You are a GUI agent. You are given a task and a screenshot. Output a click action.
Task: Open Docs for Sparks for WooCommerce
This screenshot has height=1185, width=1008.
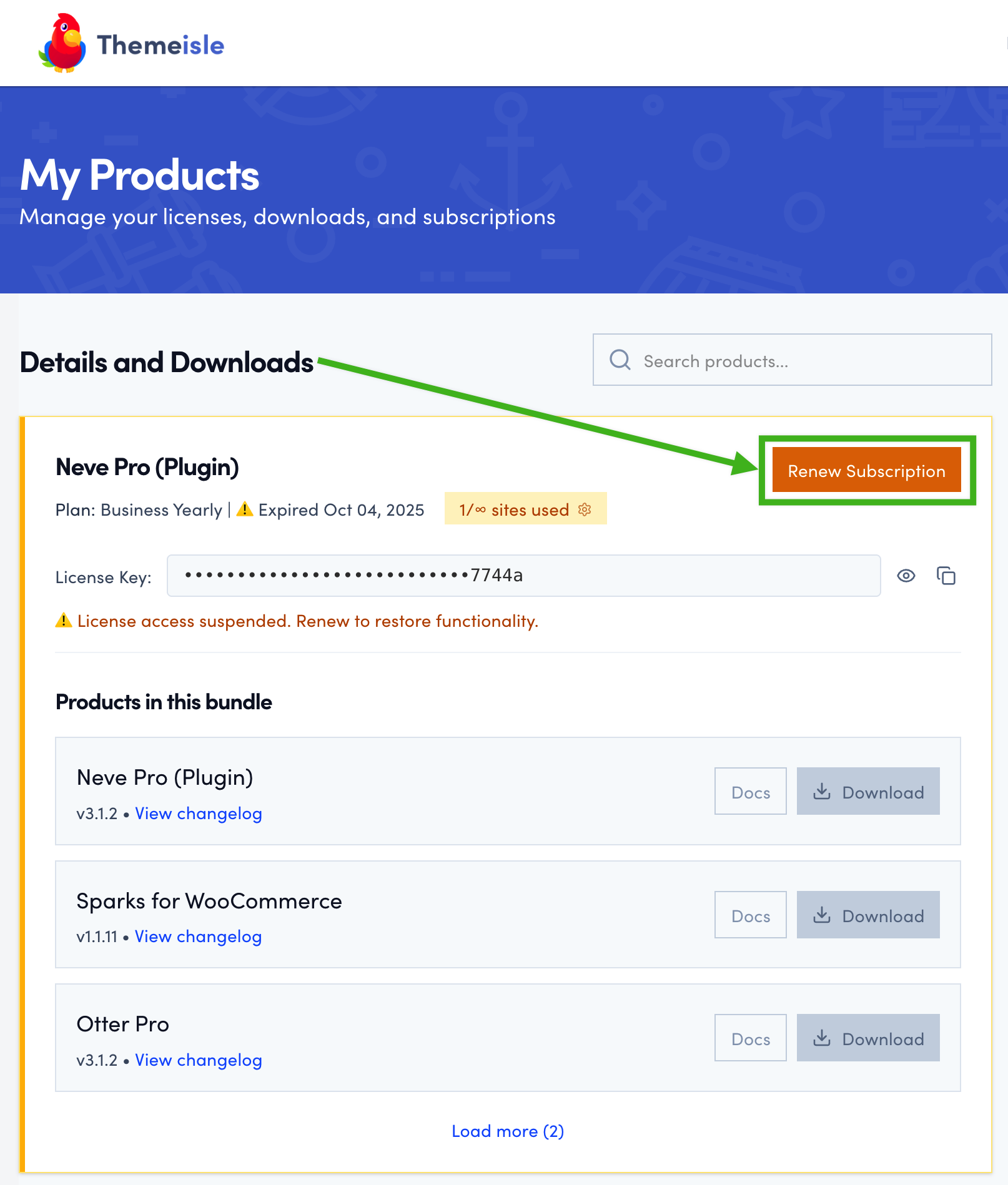[750, 915]
